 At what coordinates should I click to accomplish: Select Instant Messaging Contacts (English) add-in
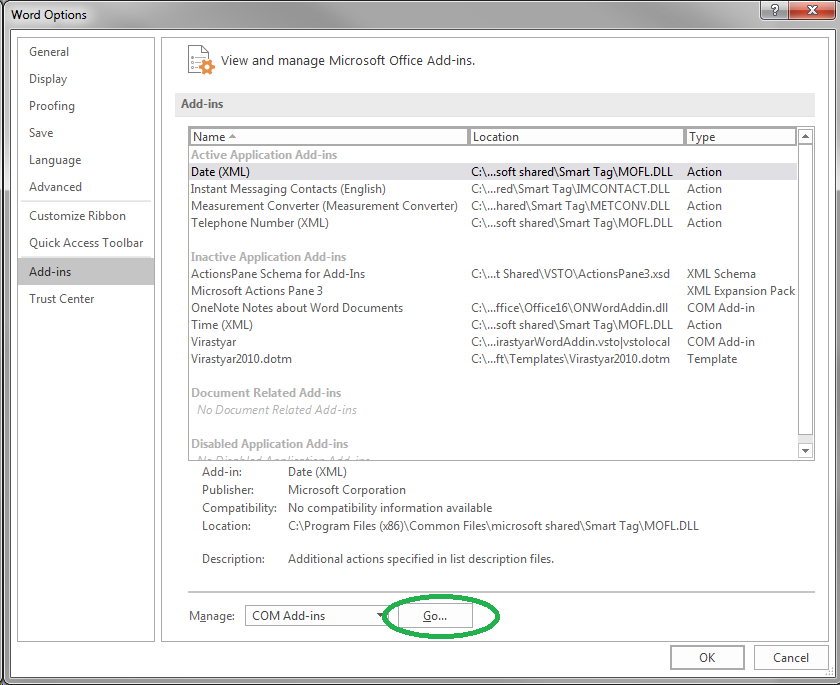[x=493, y=189]
